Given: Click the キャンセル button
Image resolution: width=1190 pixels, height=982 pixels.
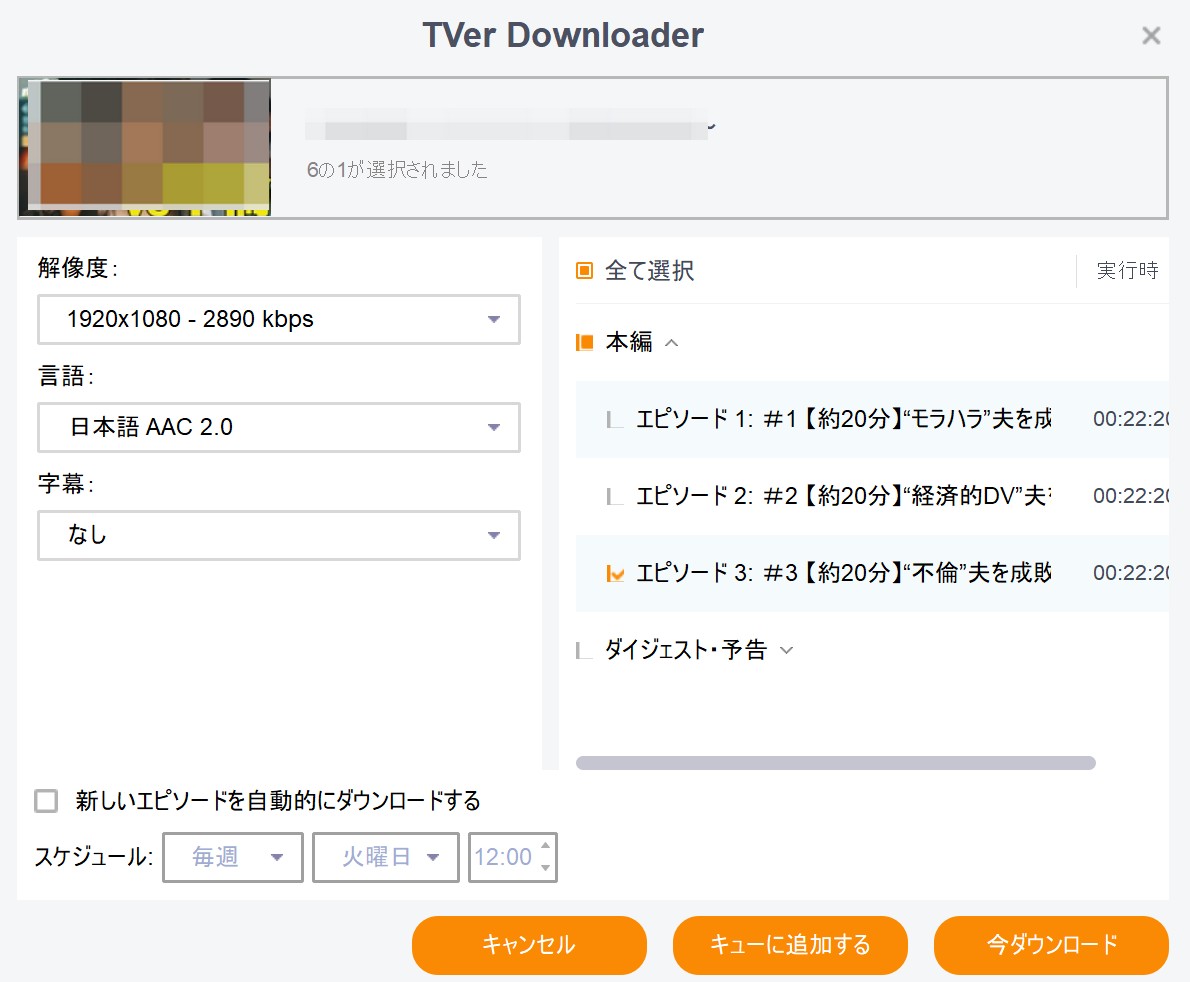Looking at the screenshot, I should point(529,945).
